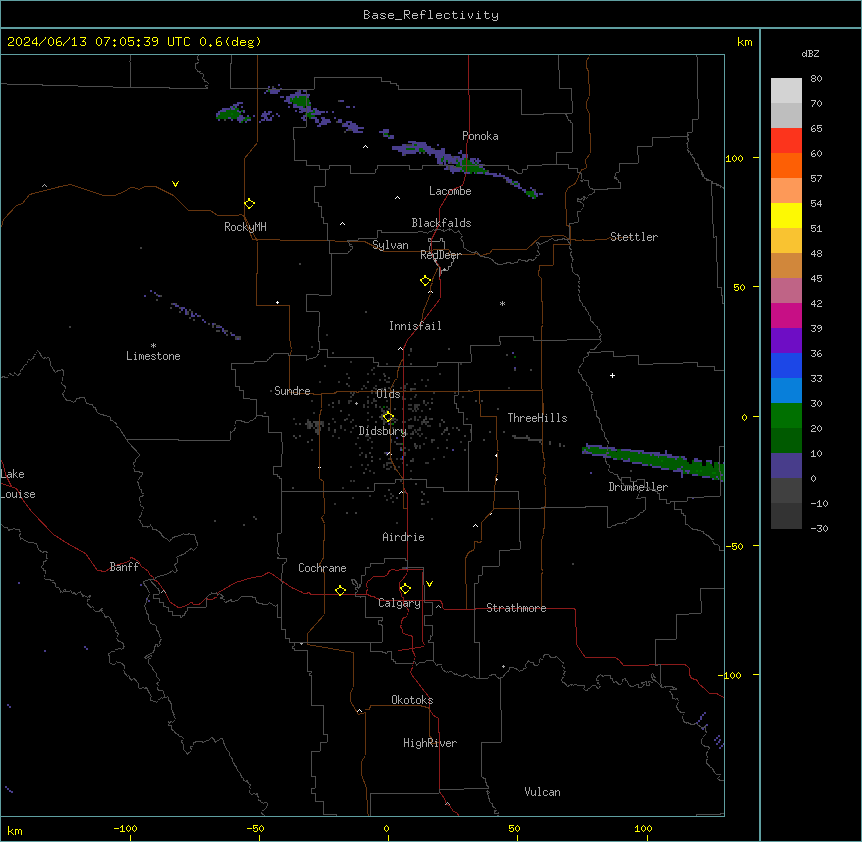Click the Airdrie city label
Screen dimensions: 862x842
coord(404,537)
